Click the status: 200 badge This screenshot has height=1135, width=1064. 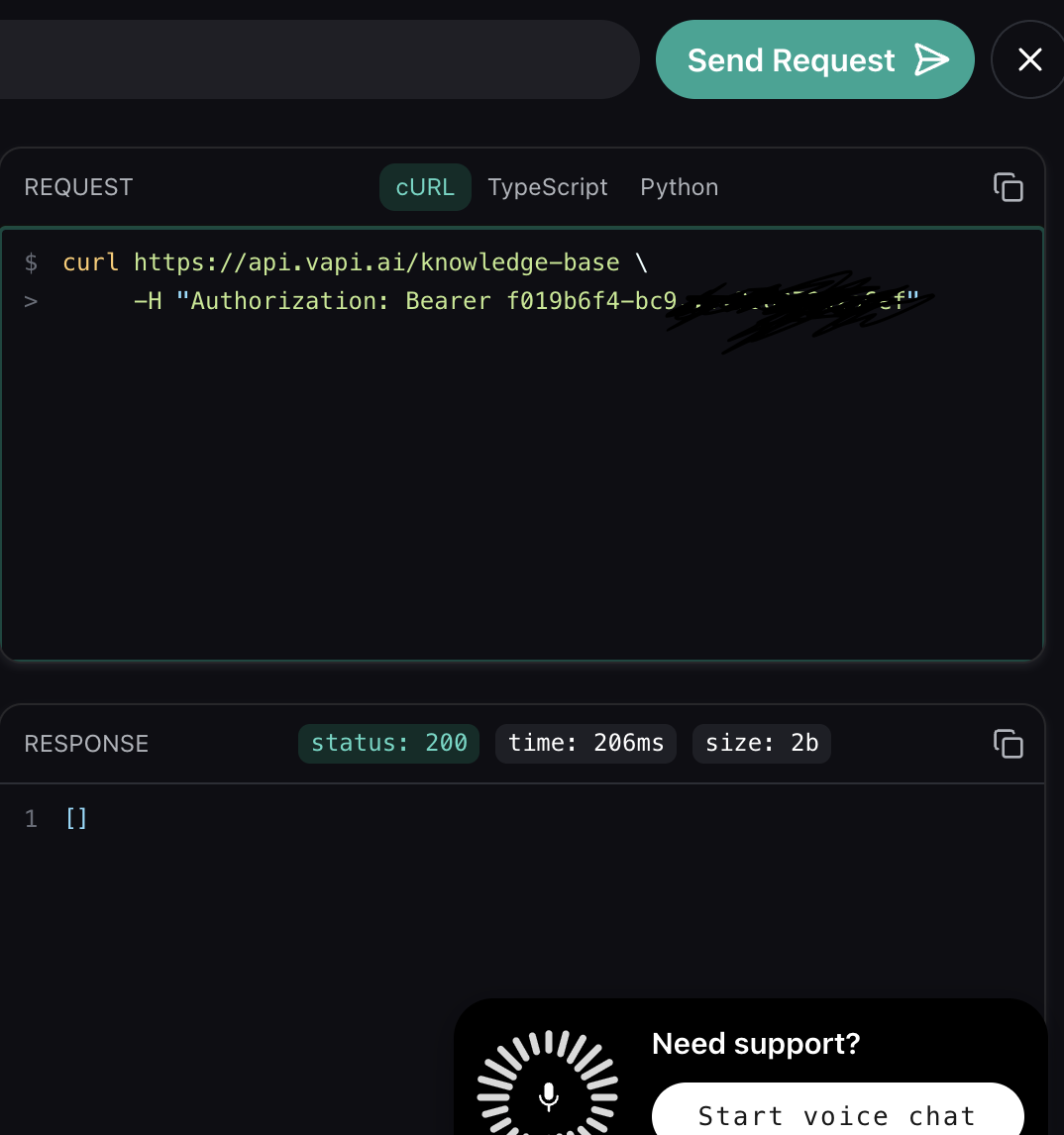388,743
